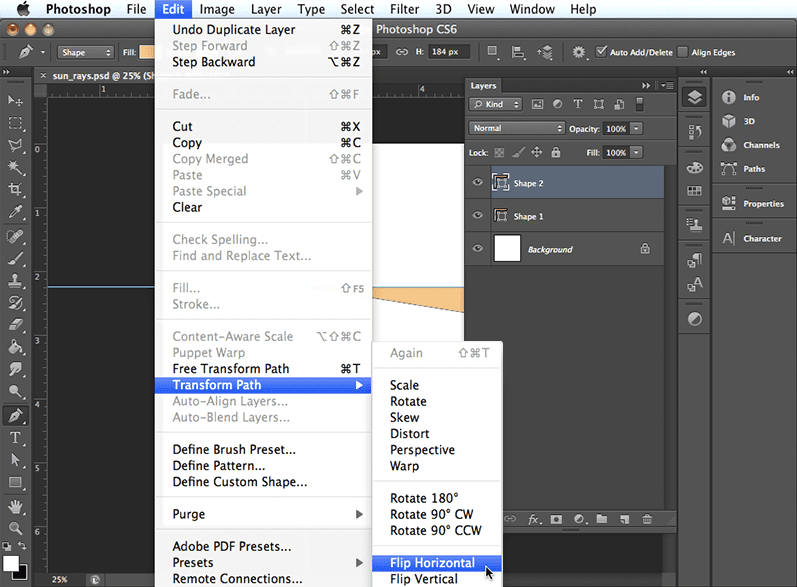This screenshot has height=587, width=797.
Task: Select the Rectangular Marquee tool
Action: (15, 123)
